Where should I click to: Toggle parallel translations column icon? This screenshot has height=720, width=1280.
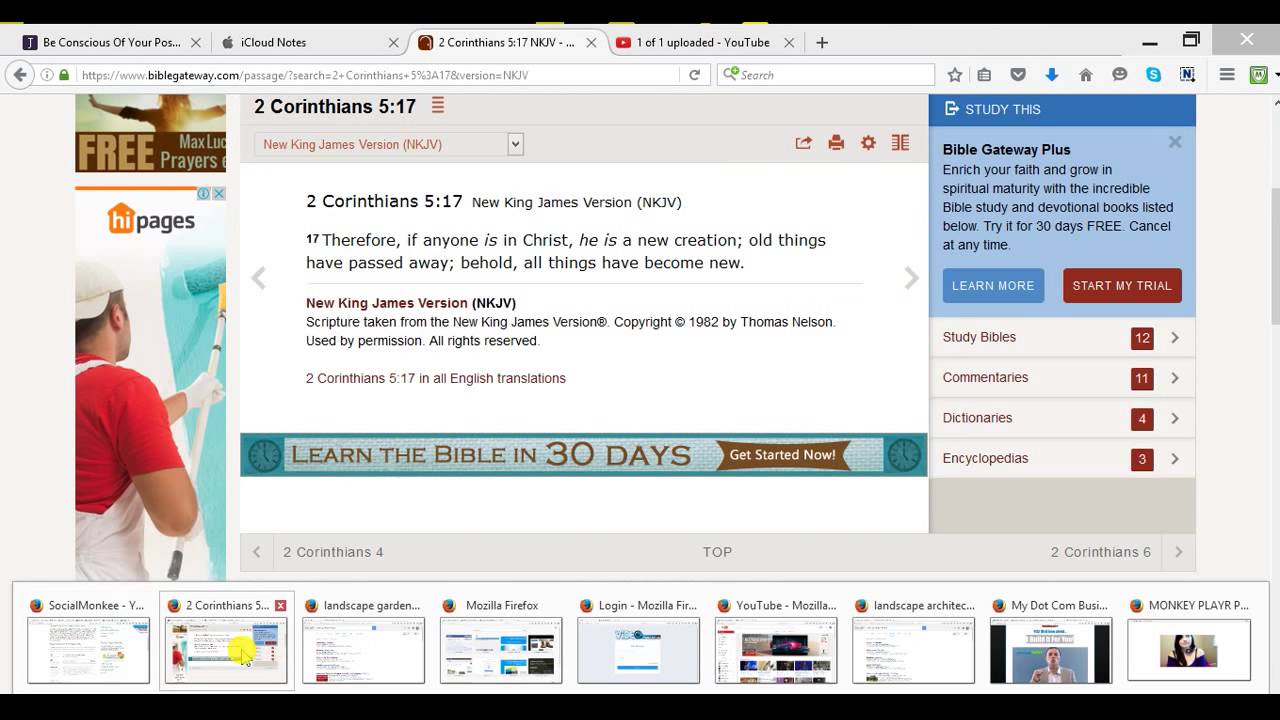pos(900,143)
